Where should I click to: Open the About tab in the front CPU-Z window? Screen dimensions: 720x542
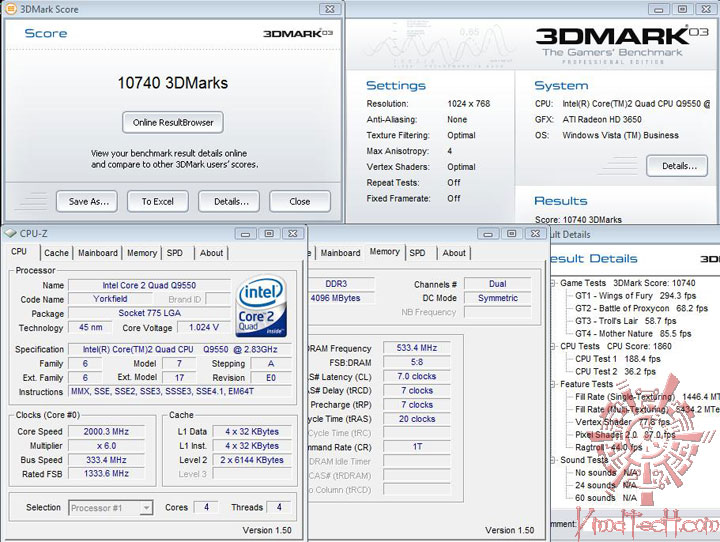click(211, 253)
